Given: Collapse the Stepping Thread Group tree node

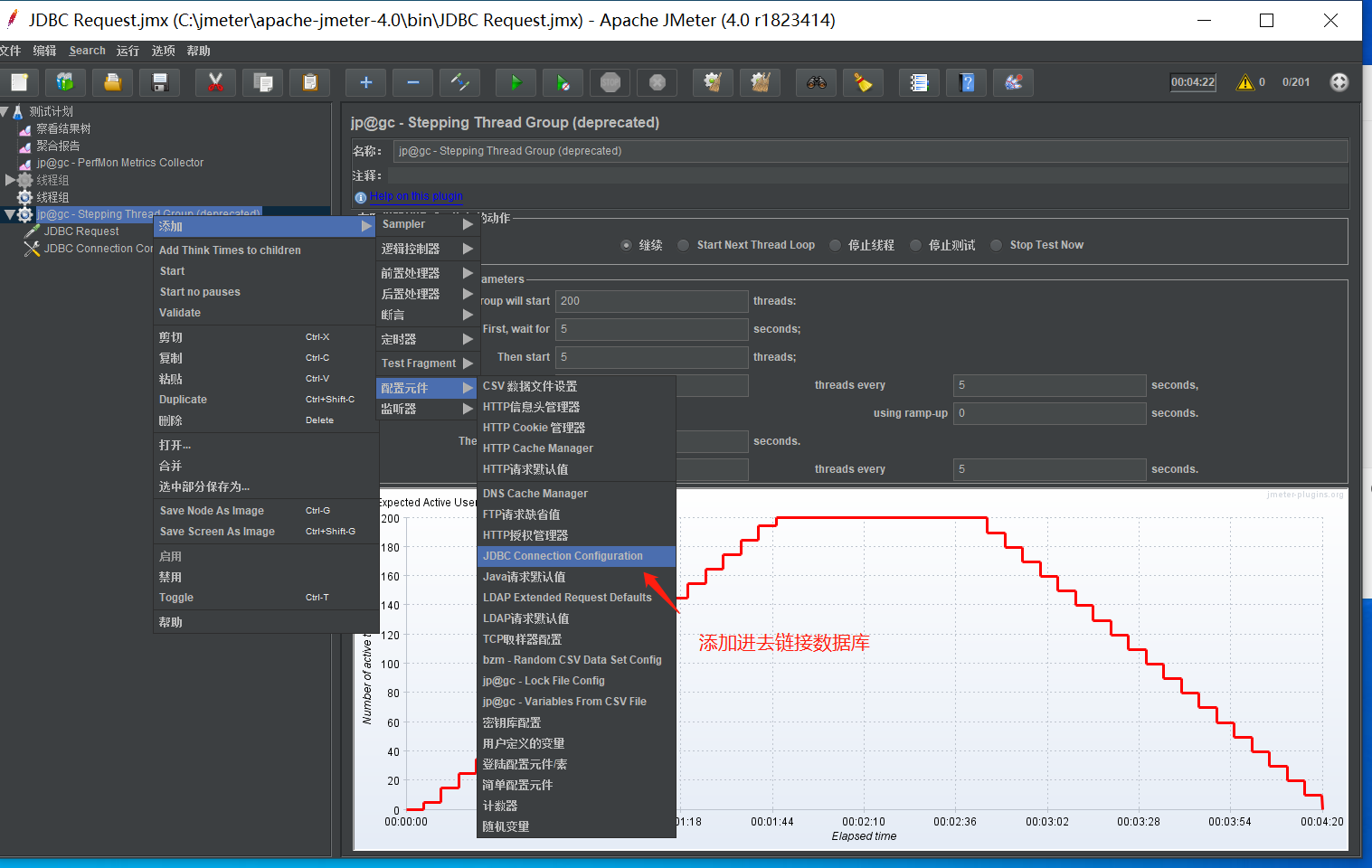Looking at the screenshot, I should point(10,214).
